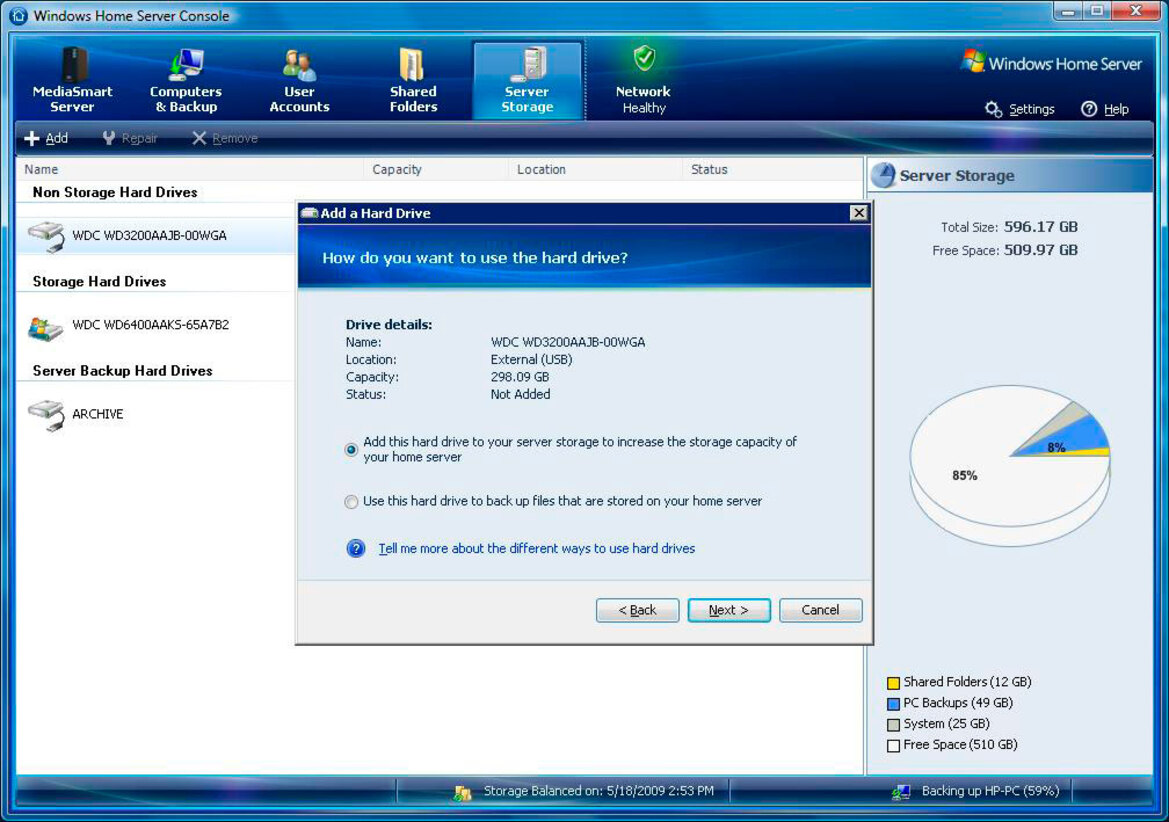Select WDC WD3200AAJB-00WGA drive in list
The width and height of the screenshot is (1169, 822).
149,235
